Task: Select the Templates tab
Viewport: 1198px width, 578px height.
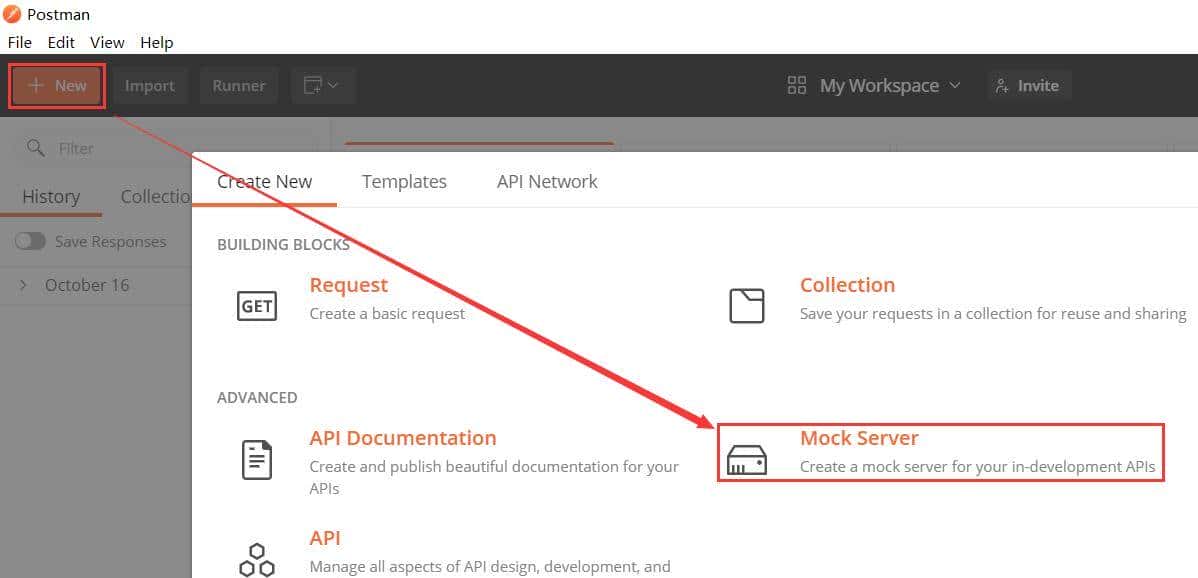Action: tap(404, 182)
